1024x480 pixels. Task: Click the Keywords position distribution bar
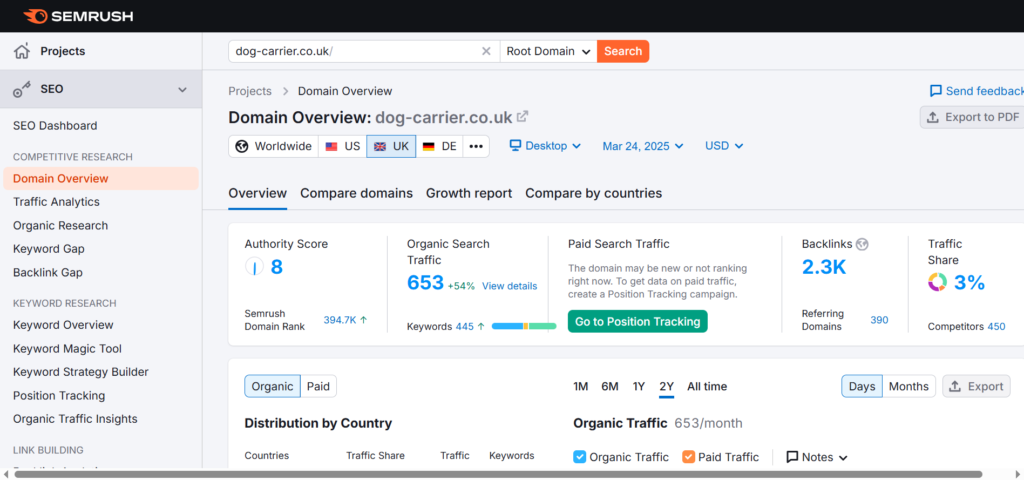[524, 326]
